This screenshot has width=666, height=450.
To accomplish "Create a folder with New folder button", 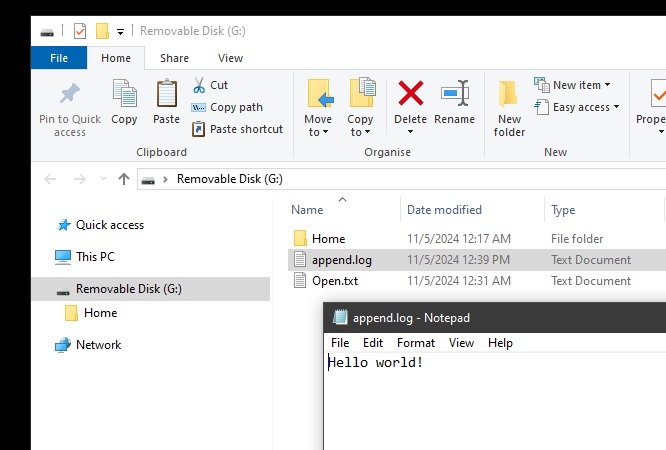I will (509, 106).
